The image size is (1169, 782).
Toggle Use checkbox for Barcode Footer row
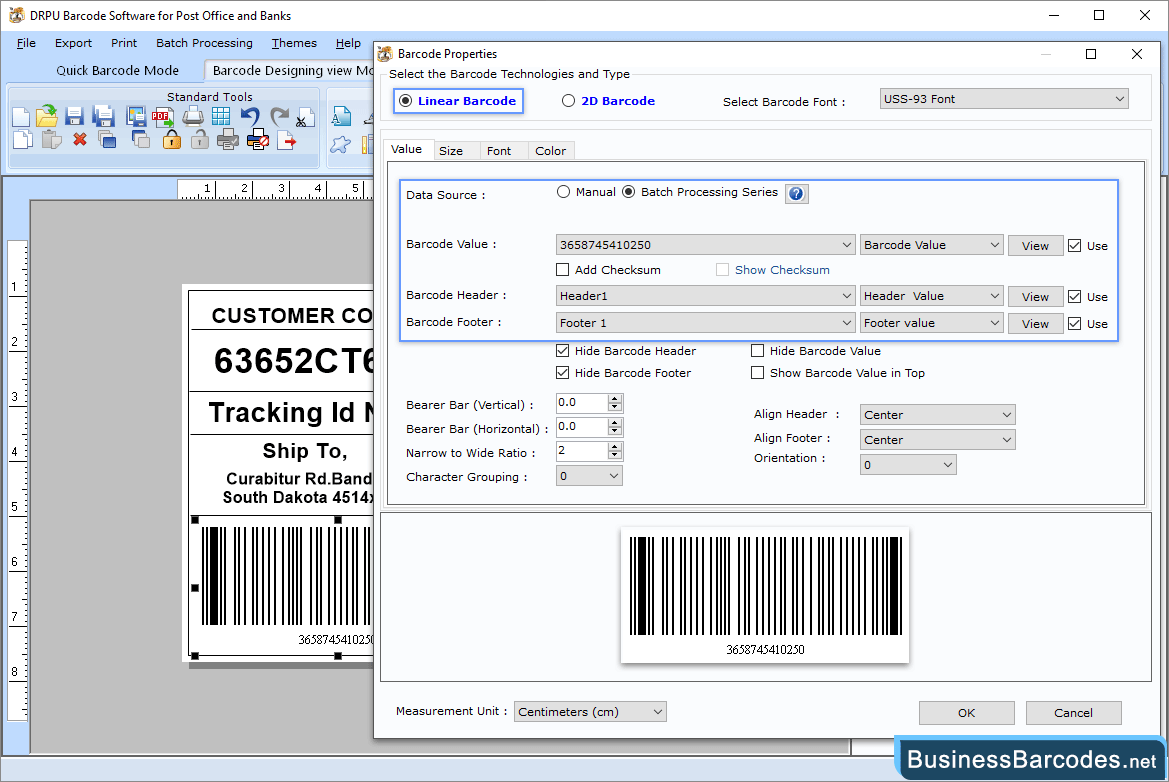(1074, 324)
